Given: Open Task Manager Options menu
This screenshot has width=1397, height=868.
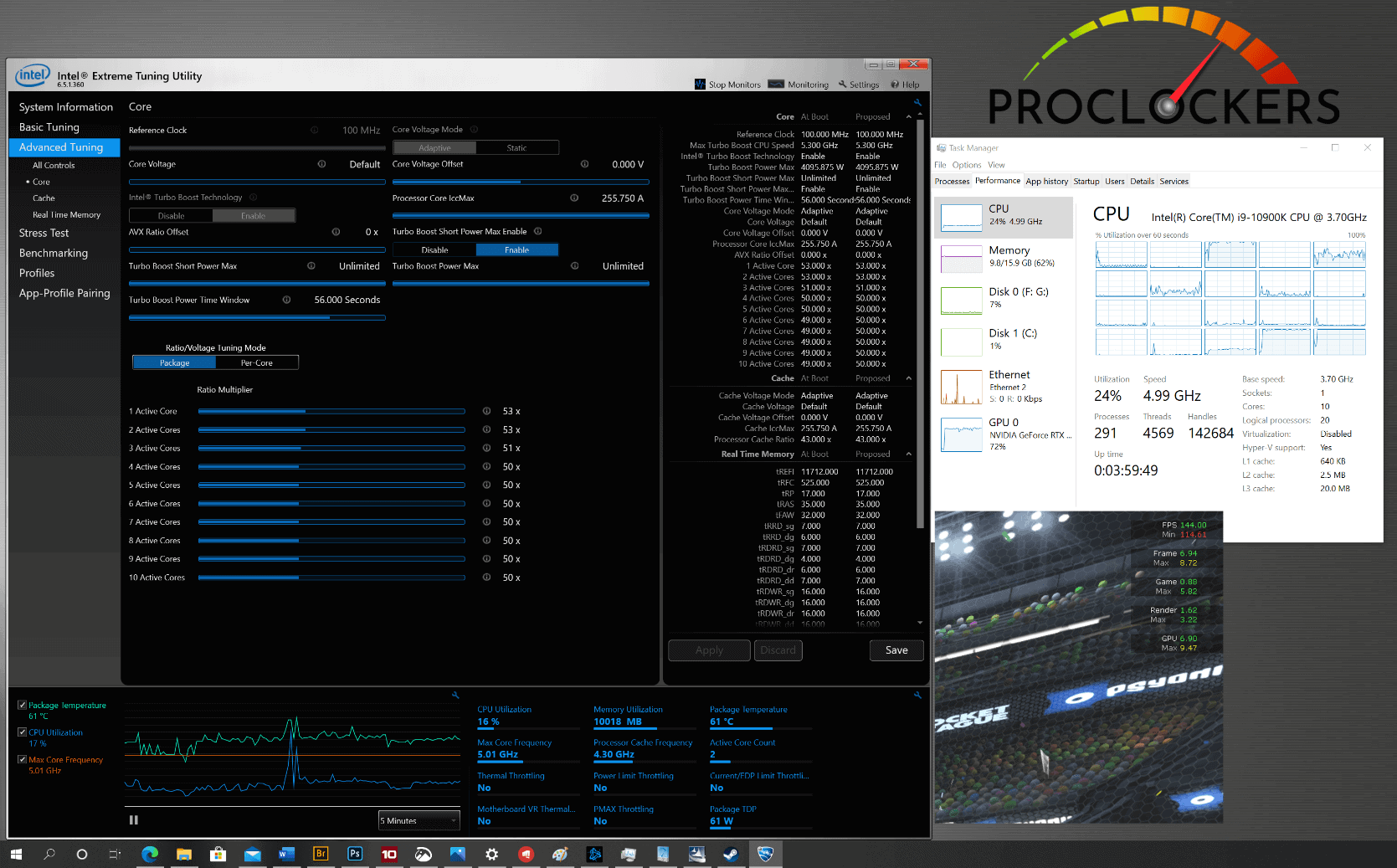Looking at the screenshot, I should (x=967, y=165).
